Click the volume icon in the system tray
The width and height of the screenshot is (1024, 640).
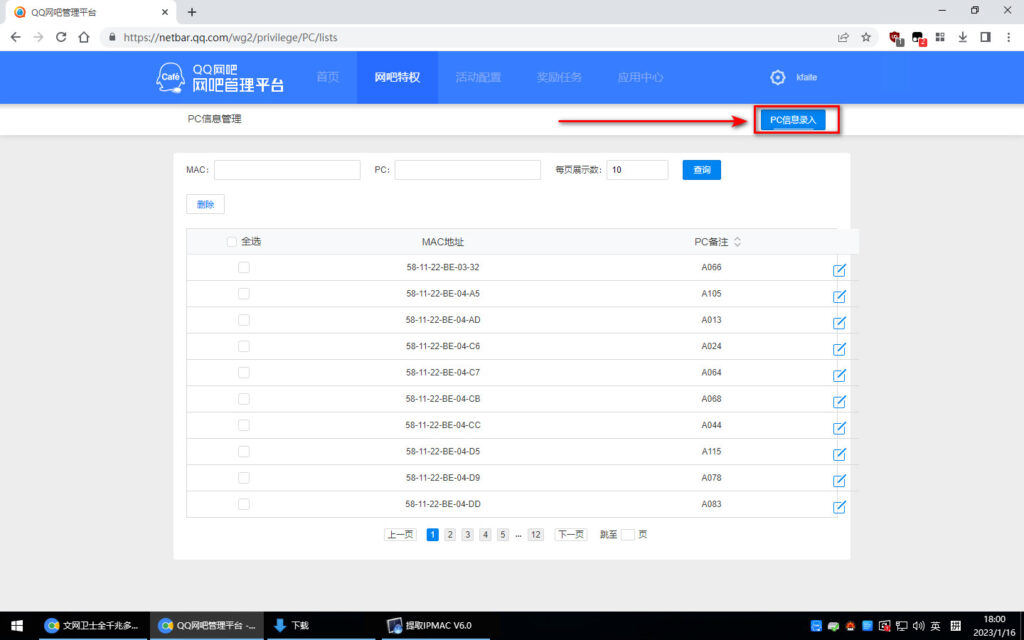pos(918,625)
